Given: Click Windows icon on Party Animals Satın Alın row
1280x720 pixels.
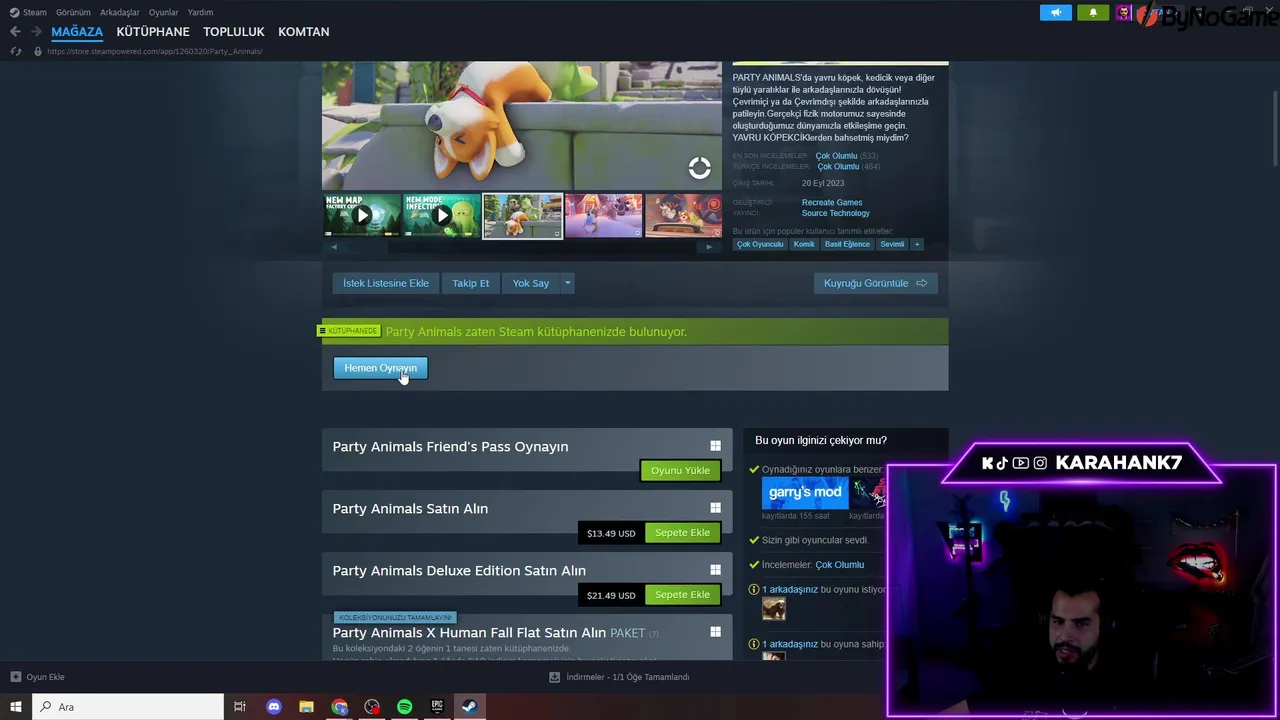Looking at the screenshot, I should 715,508.
